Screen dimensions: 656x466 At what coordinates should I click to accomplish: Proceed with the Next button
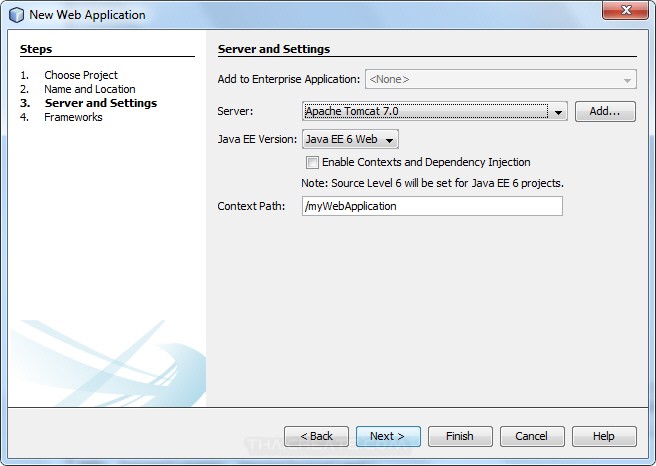point(388,436)
